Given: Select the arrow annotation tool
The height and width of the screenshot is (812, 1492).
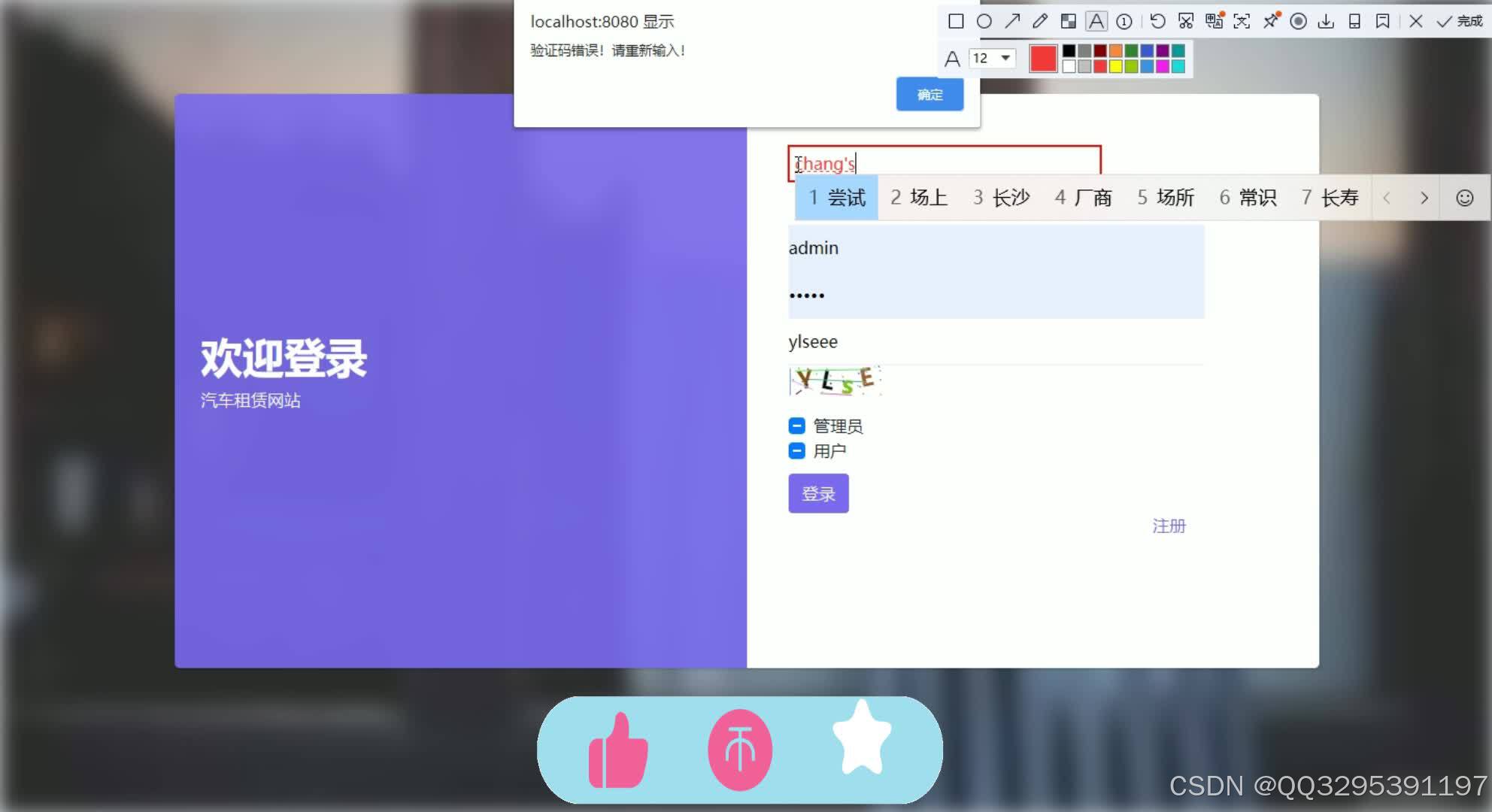Looking at the screenshot, I should click(x=1012, y=21).
